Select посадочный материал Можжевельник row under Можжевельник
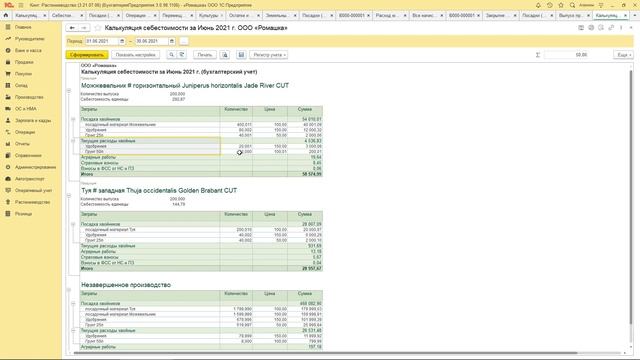 [x=201, y=124]
